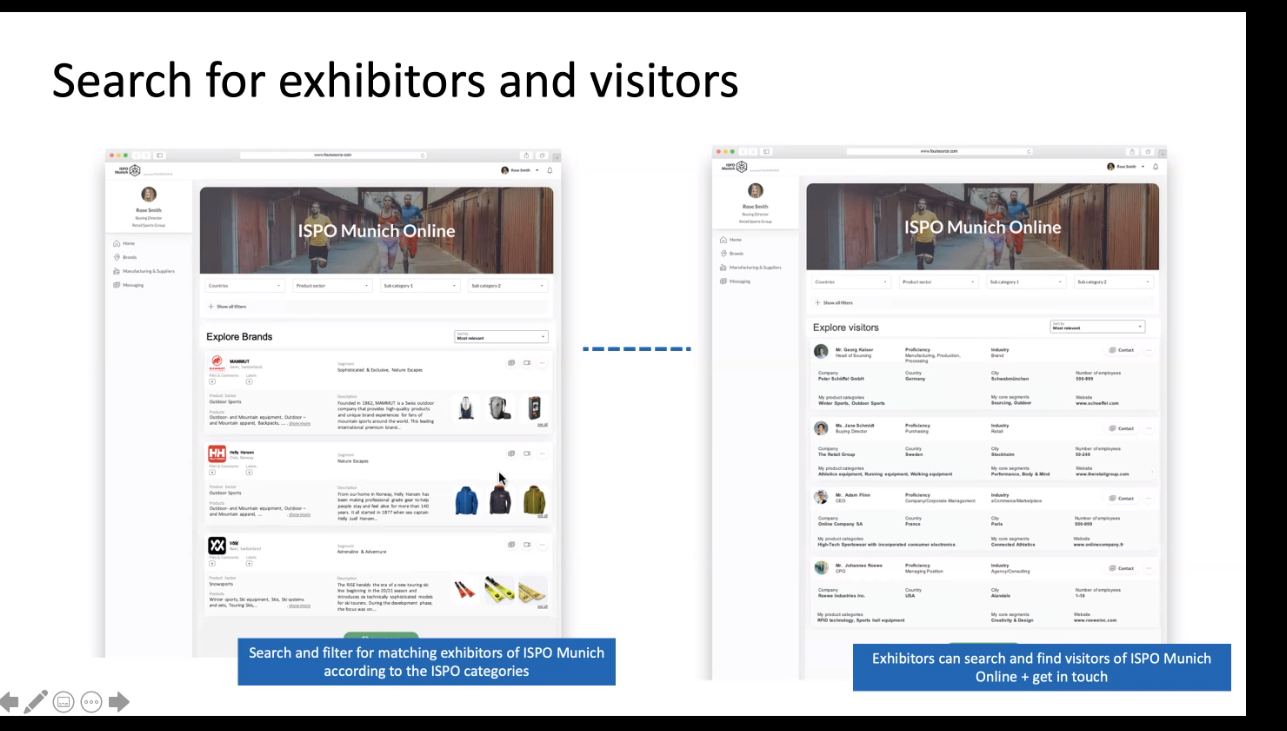Click chat icon on Völkl card
This screenshot has width=1287, height=731.
511,545
